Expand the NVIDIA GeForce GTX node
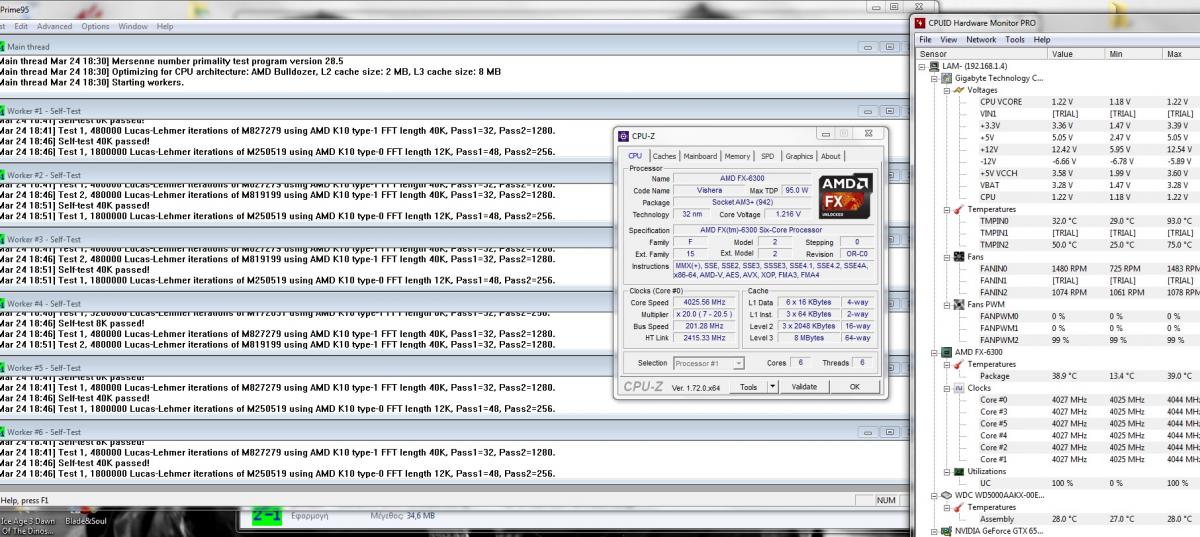 934,531
